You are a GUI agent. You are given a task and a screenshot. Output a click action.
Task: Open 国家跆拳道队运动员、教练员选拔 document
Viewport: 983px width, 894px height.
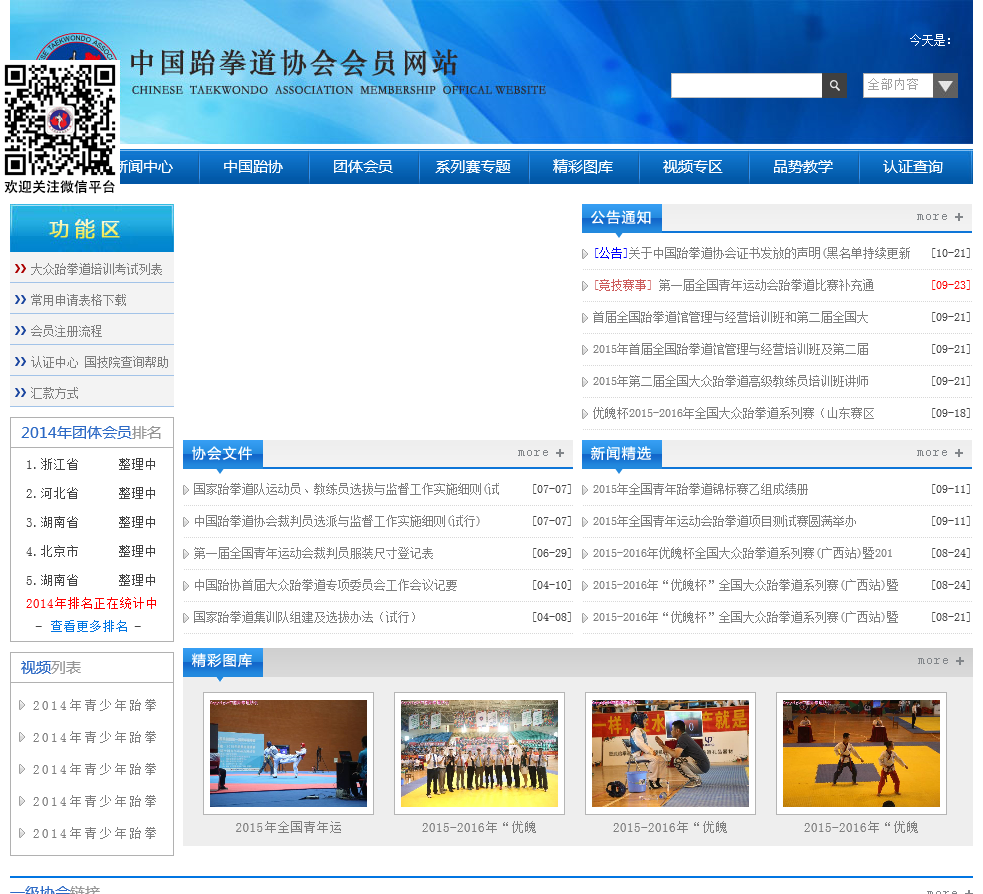pyautogui.click(x=347, y=489)
